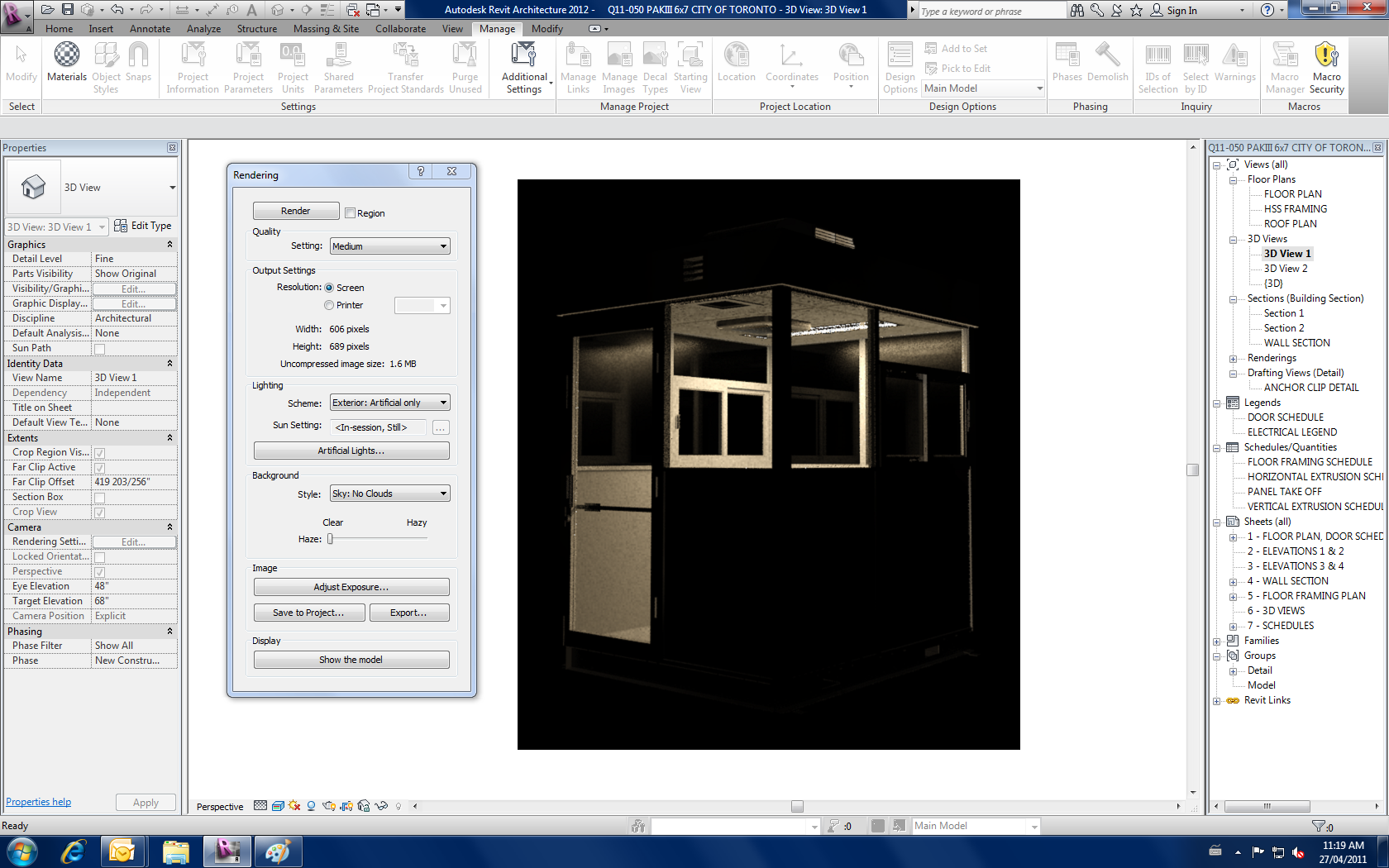
Task: Enable the Region checkbox
Action: click(351, 213)
